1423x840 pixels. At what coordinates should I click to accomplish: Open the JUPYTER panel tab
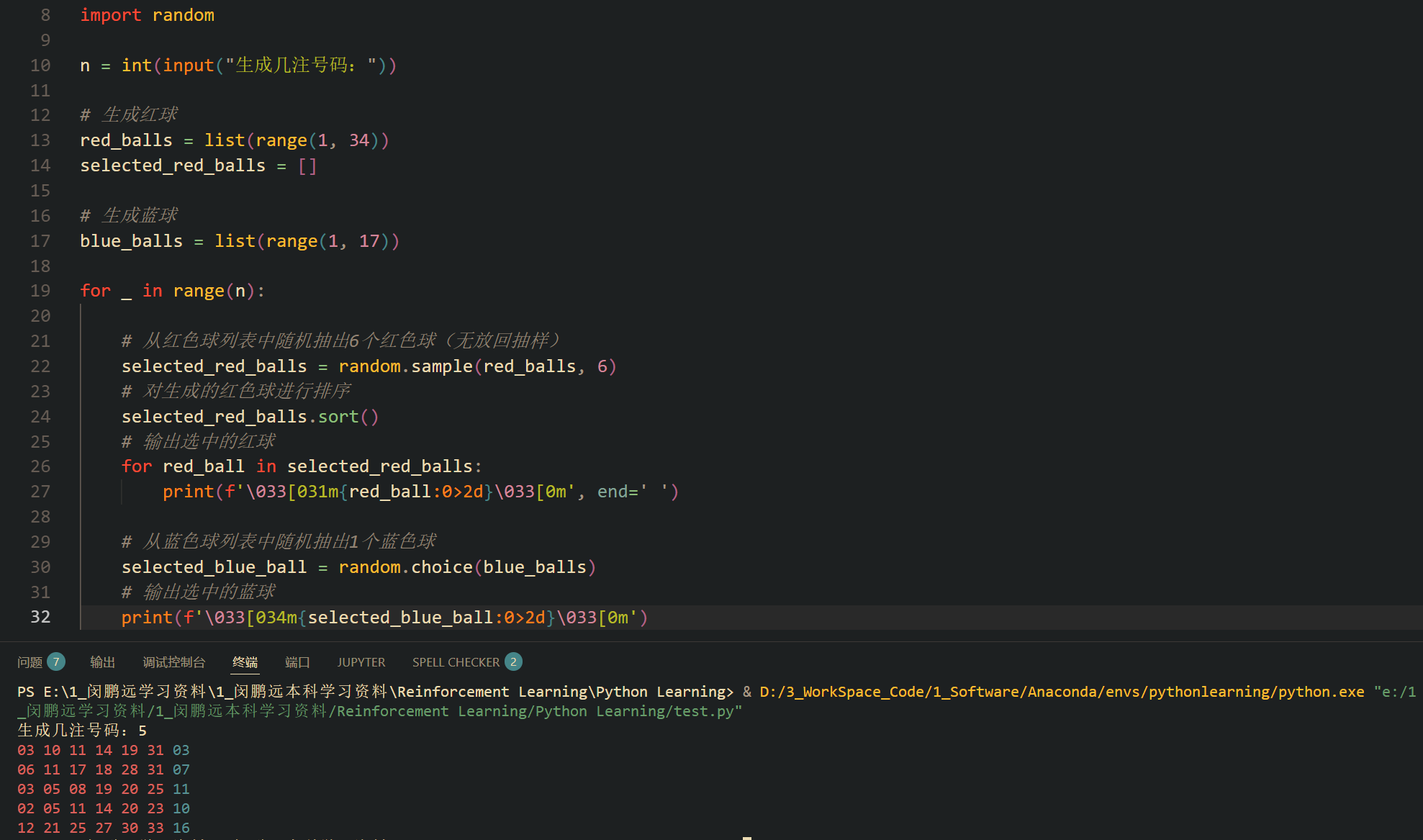click(361, 662)
